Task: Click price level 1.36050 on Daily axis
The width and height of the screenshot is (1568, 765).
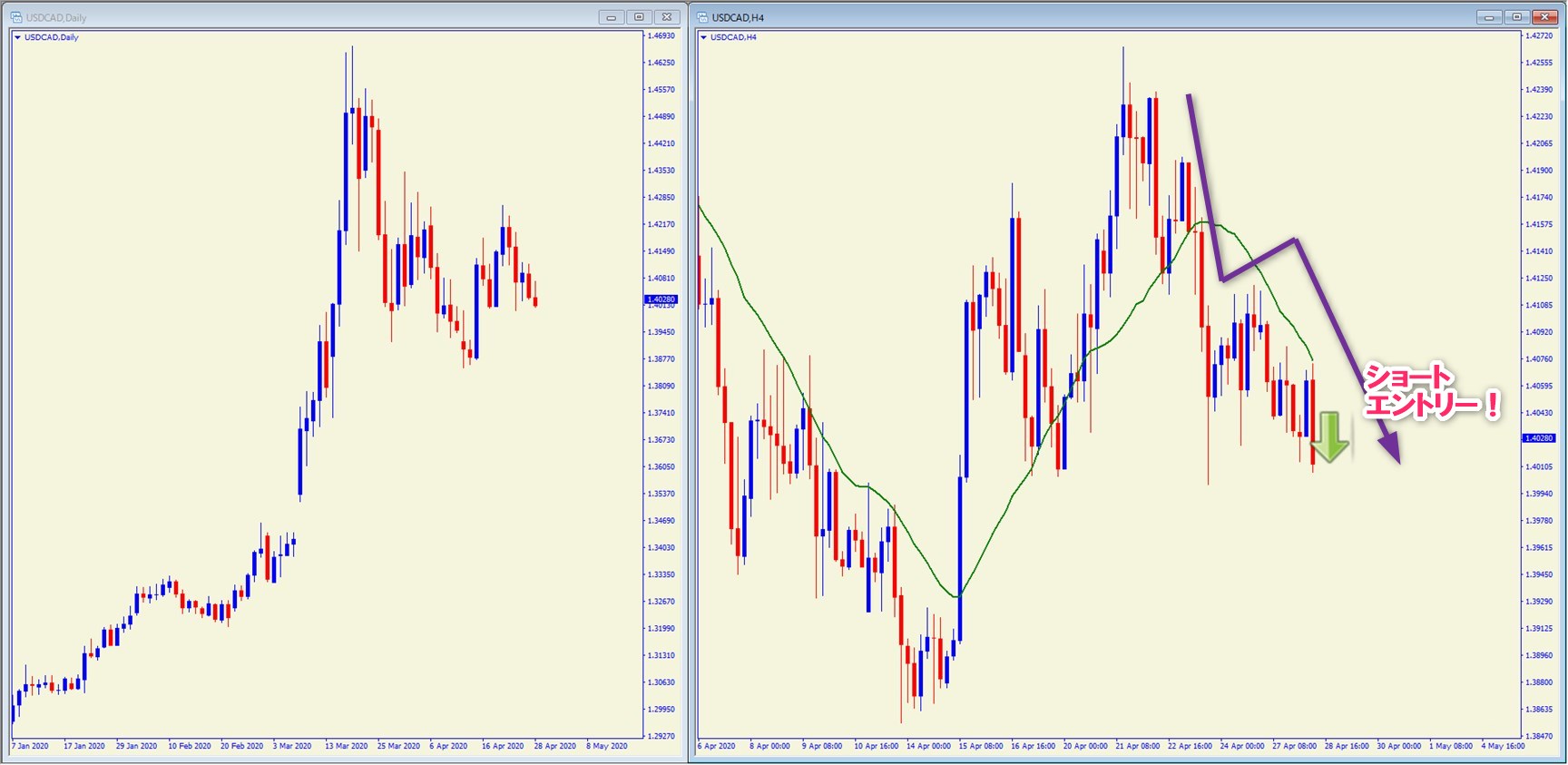Action: (661, 466)
